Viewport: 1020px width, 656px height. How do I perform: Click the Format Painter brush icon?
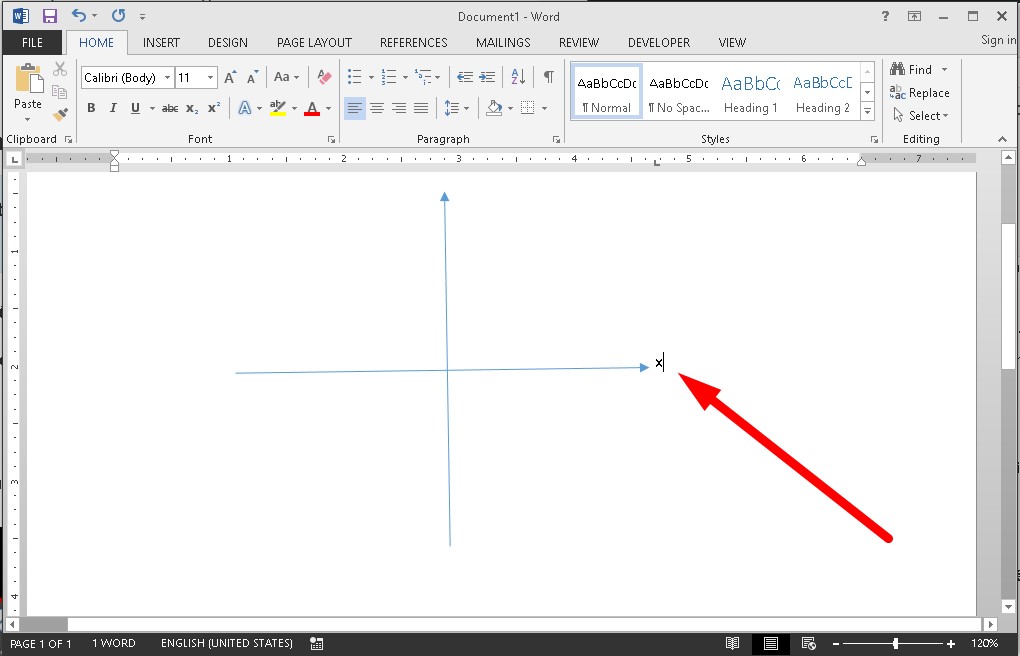(x=60, y=115)
